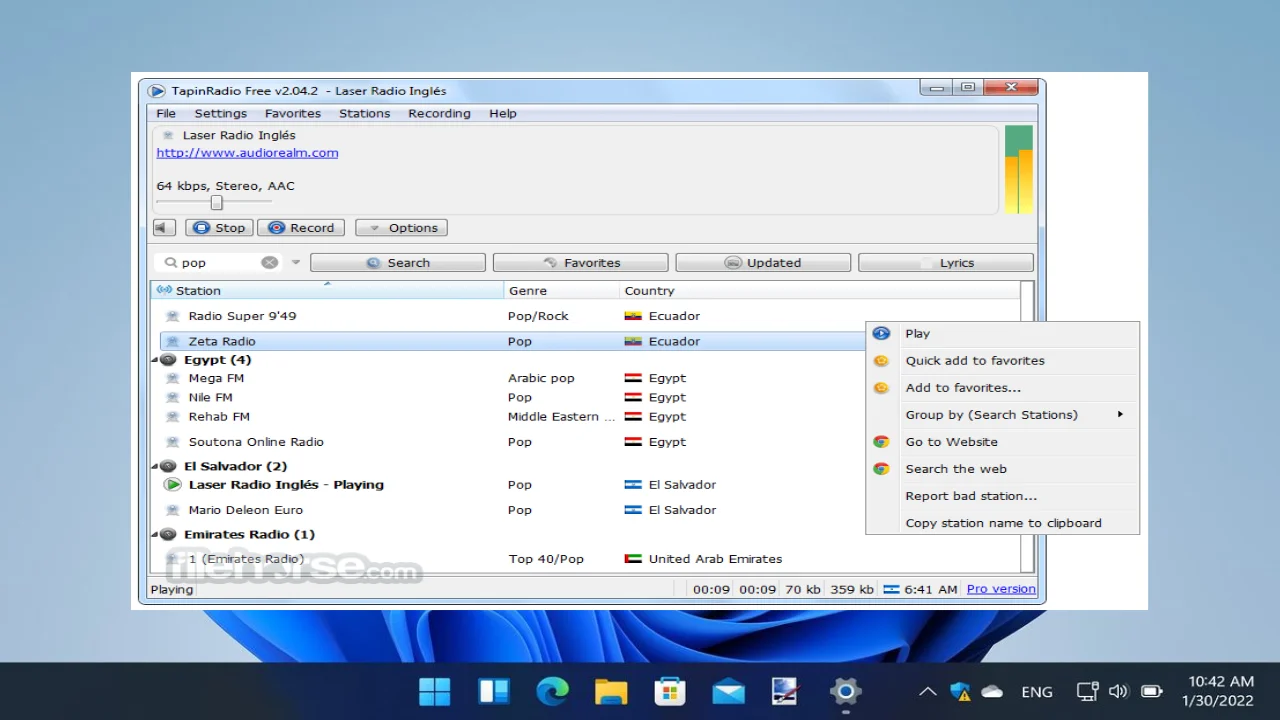
Task: Start recording with the Record button
Action: [301, 228]
